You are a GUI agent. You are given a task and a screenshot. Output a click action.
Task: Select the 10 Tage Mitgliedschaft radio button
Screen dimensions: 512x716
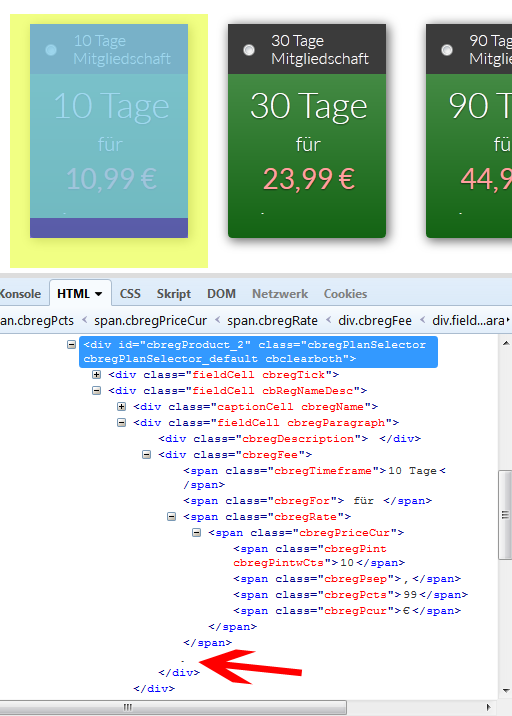click(x=51, y=50)
